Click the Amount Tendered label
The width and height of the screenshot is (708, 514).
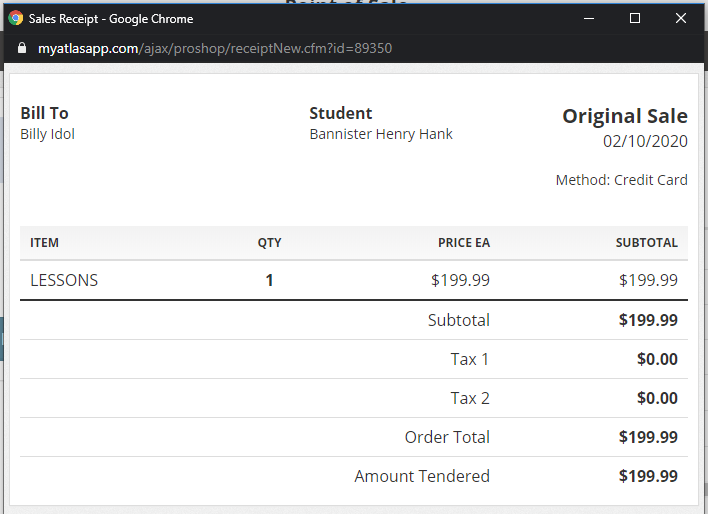pos(422,476)
